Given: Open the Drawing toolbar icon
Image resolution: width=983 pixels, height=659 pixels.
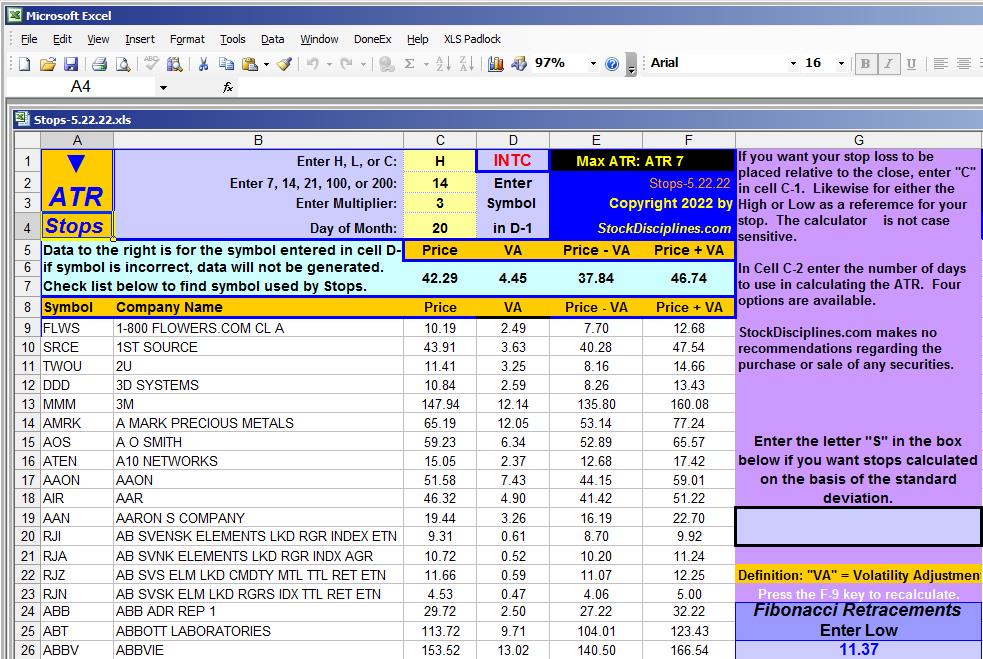Looking at the screenshot, I should point(519,63).
